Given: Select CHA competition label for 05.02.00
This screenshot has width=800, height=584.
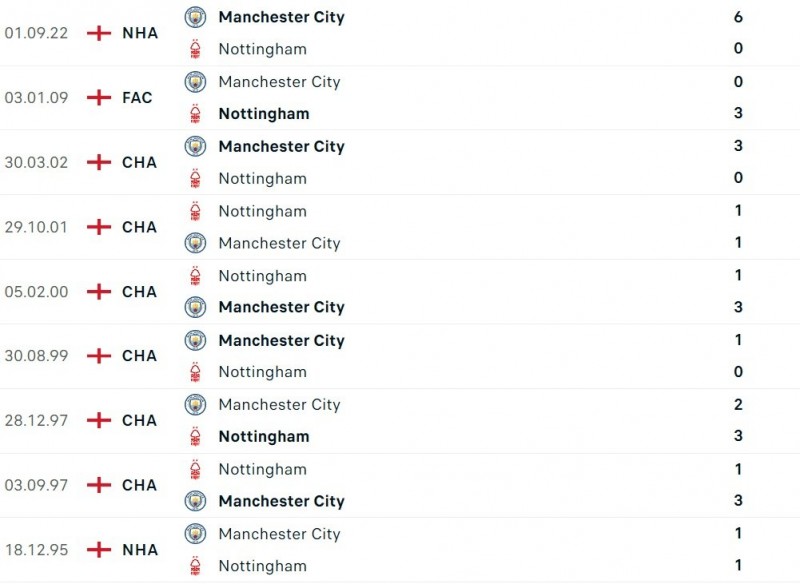Looking at the screenshot, I should [x=140, y=292].
